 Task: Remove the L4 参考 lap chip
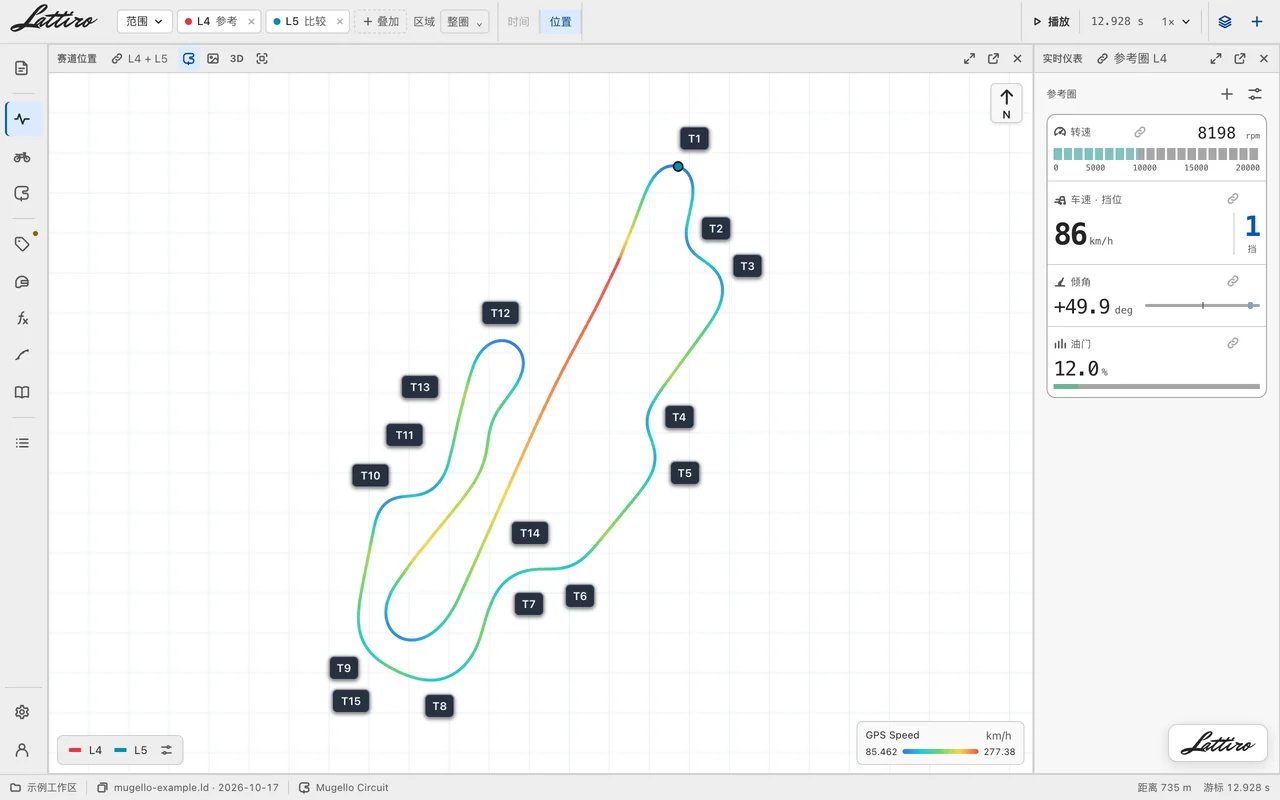tap(250, 21)
